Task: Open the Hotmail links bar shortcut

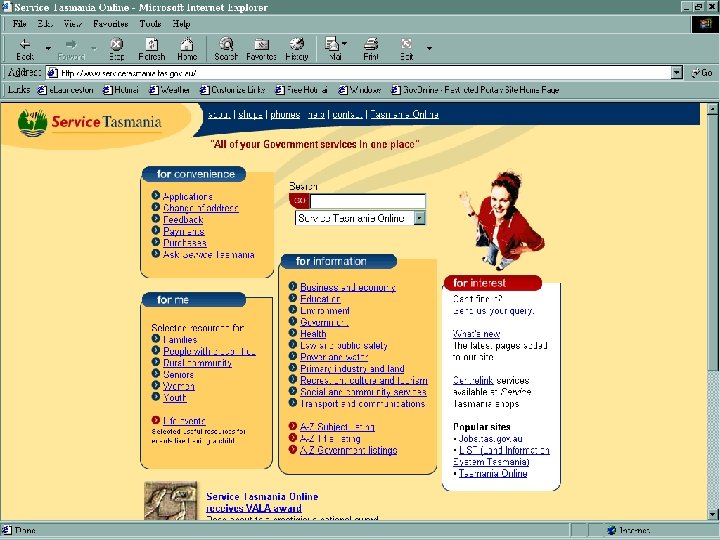Action: [x=121, y=90]
